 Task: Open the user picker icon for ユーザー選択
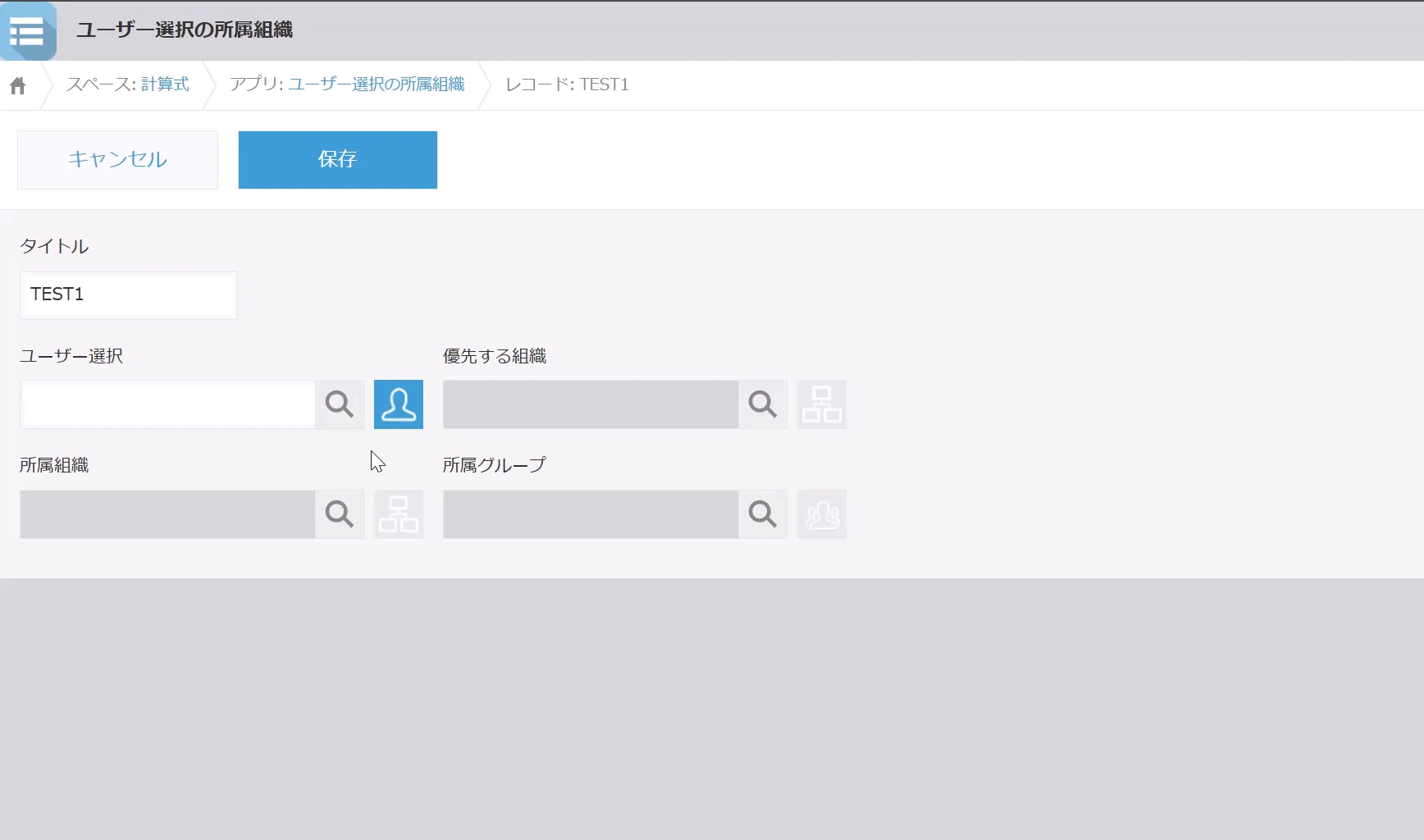[x=399, y=404]
